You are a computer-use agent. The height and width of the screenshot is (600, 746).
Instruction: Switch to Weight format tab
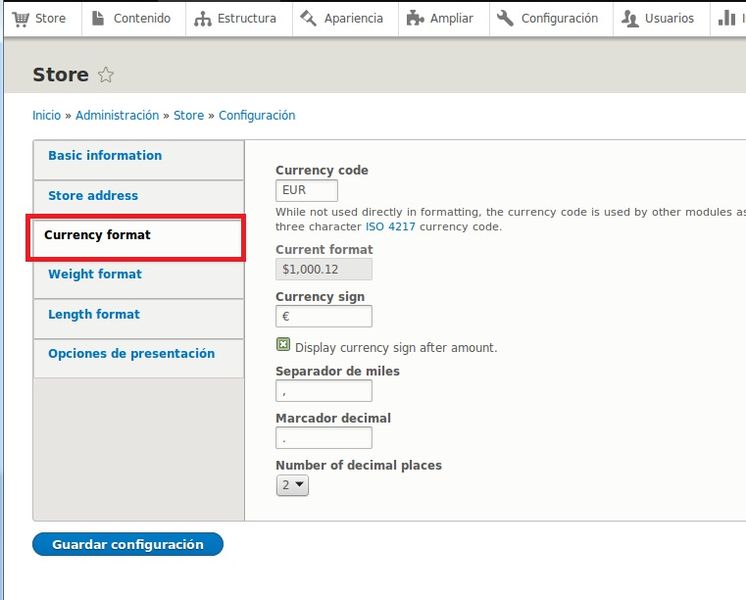(x=138, y=279)
